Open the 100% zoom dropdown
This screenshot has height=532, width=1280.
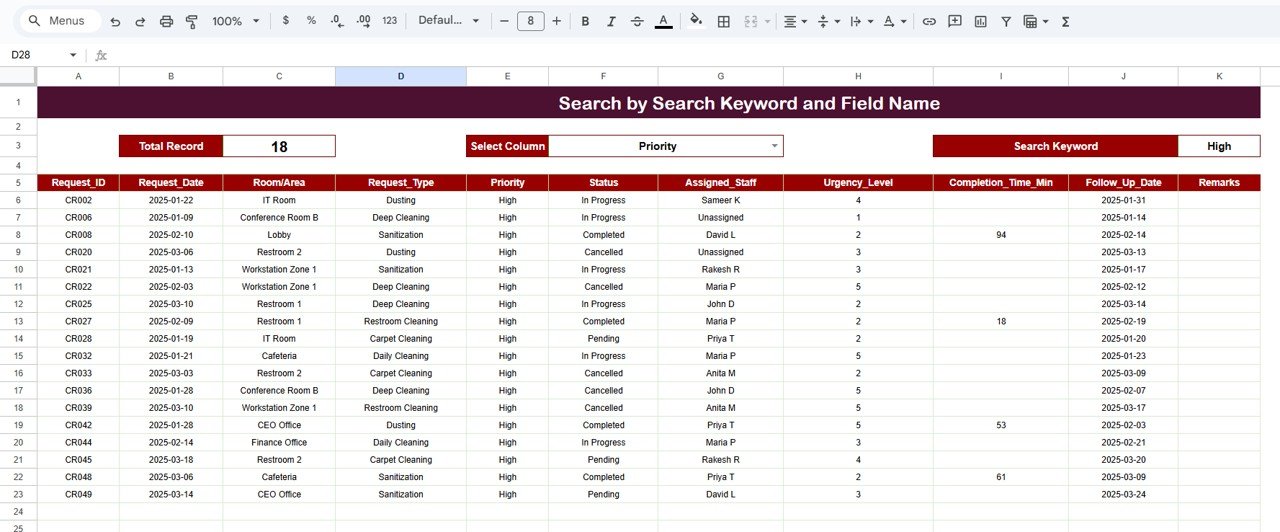point(236,21)
